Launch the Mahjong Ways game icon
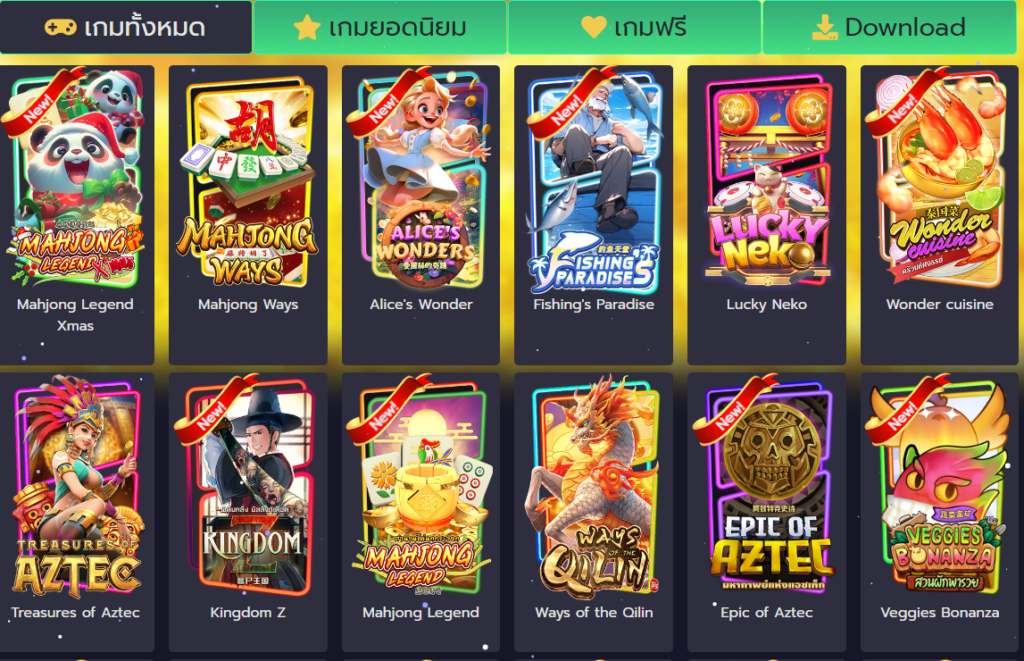 point(248,182)
